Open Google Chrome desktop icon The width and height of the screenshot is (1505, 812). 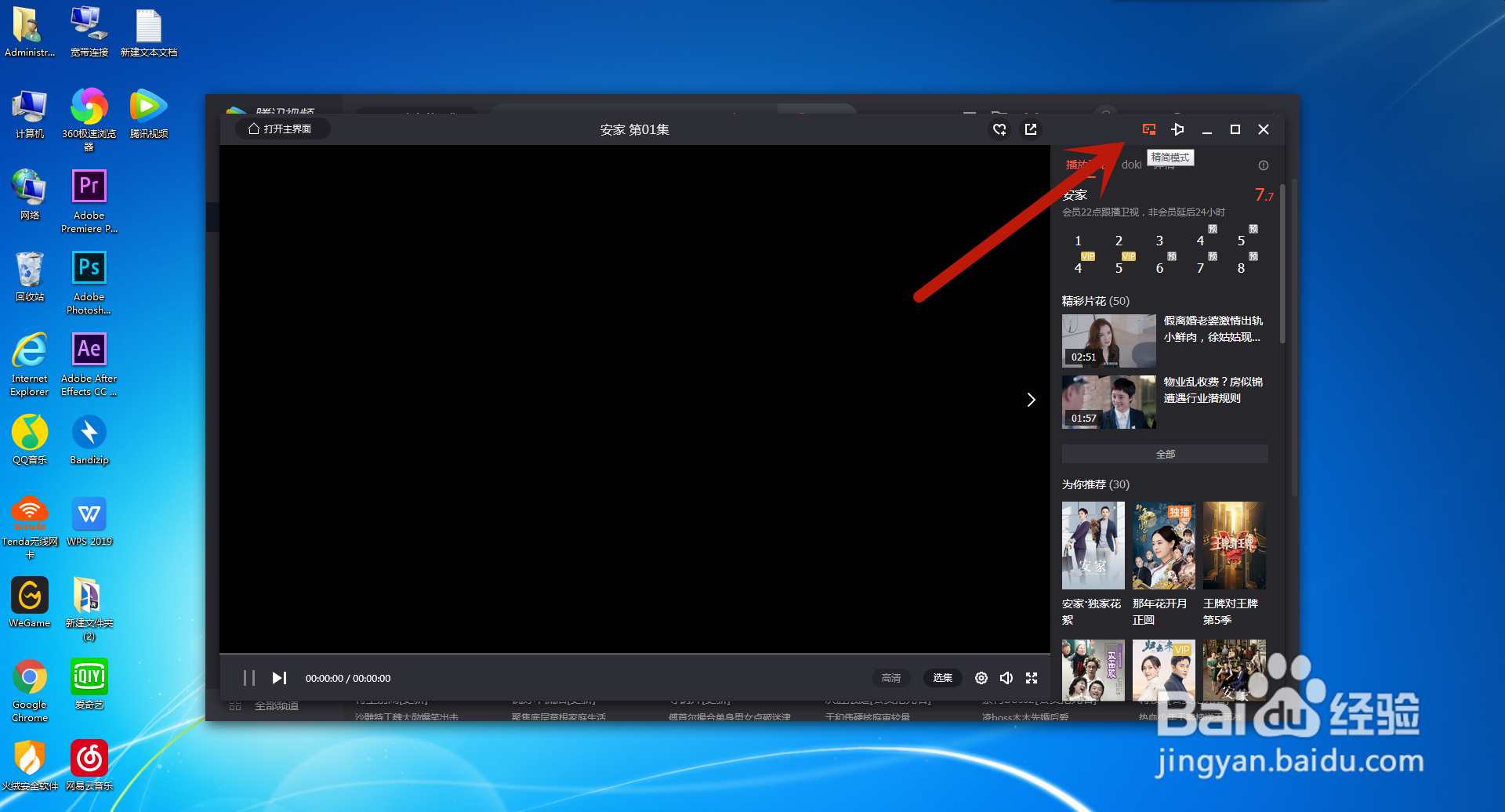tap(30, 691)
